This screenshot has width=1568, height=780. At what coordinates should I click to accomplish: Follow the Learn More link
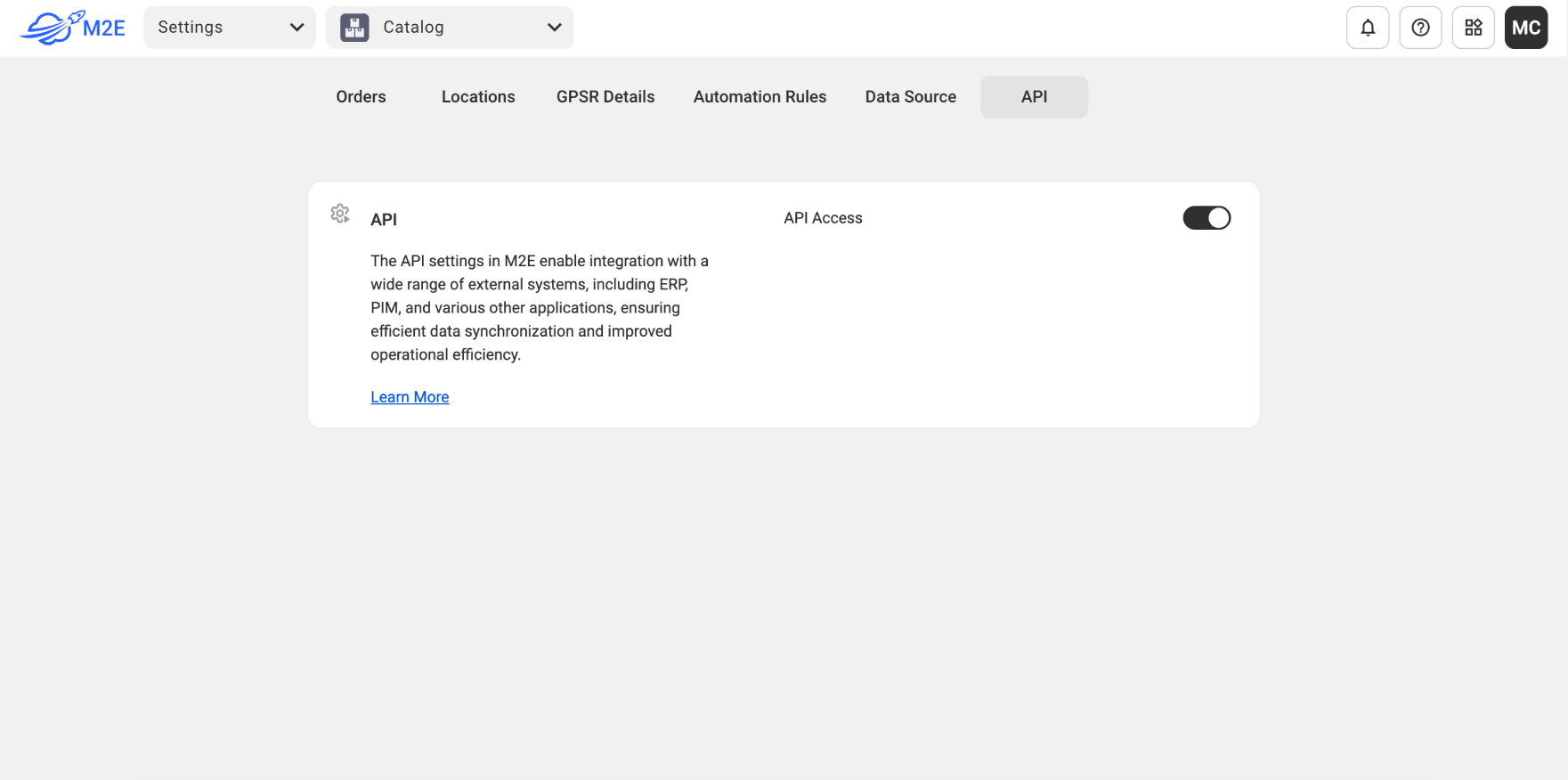point(410,397)
